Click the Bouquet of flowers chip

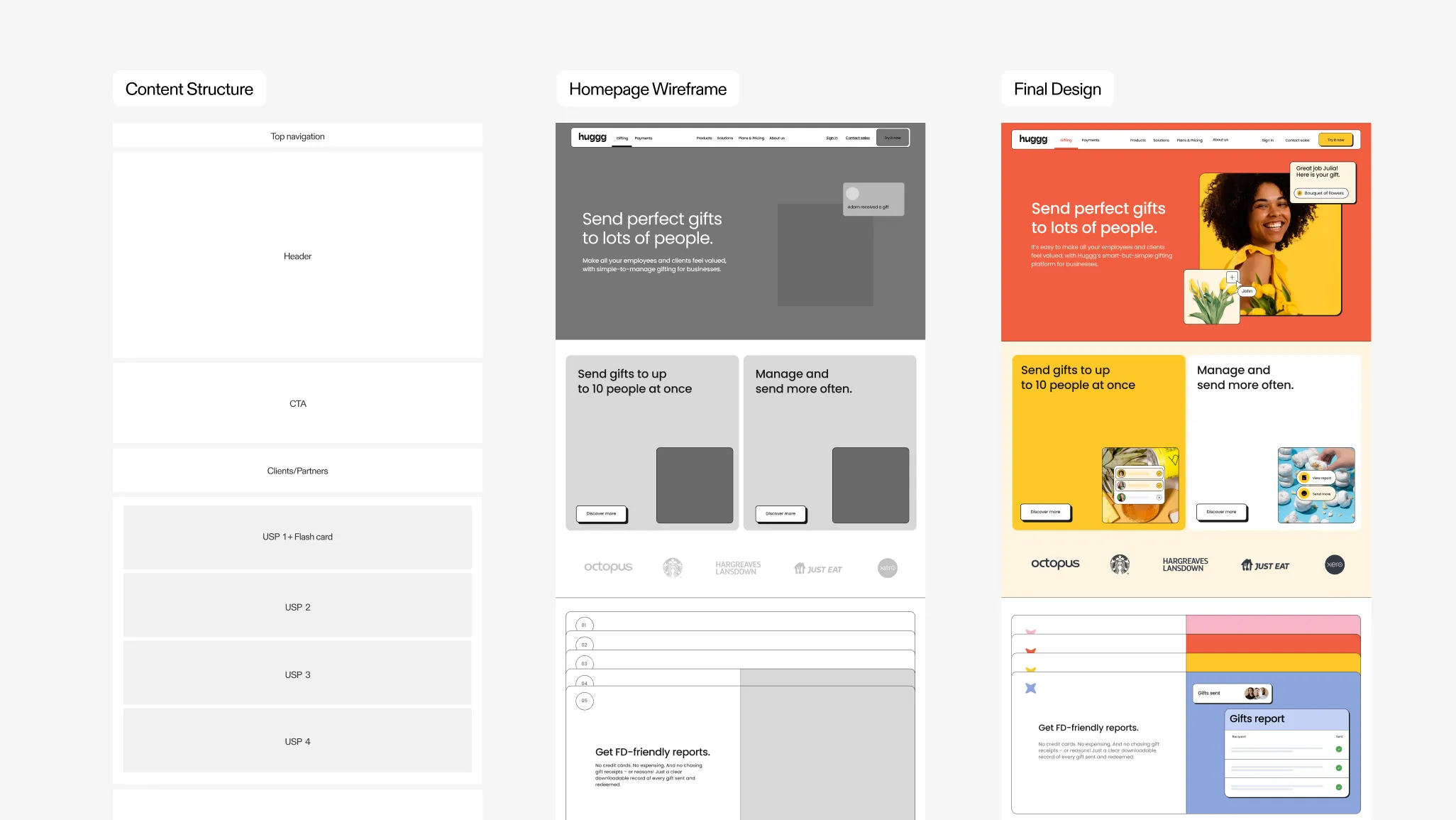1320,193
